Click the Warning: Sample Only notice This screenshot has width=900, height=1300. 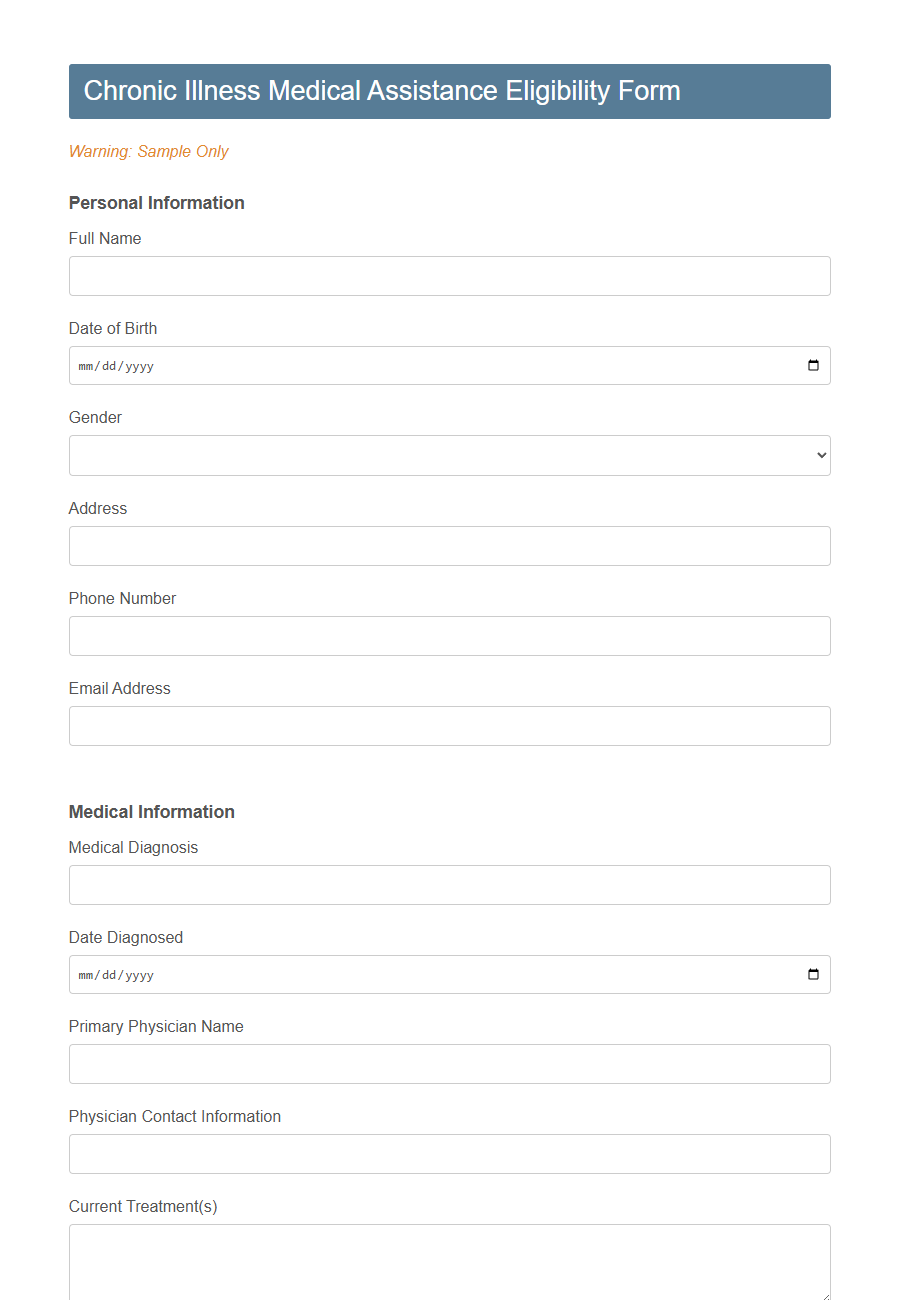pyautogui.click(x=148, y=151)
